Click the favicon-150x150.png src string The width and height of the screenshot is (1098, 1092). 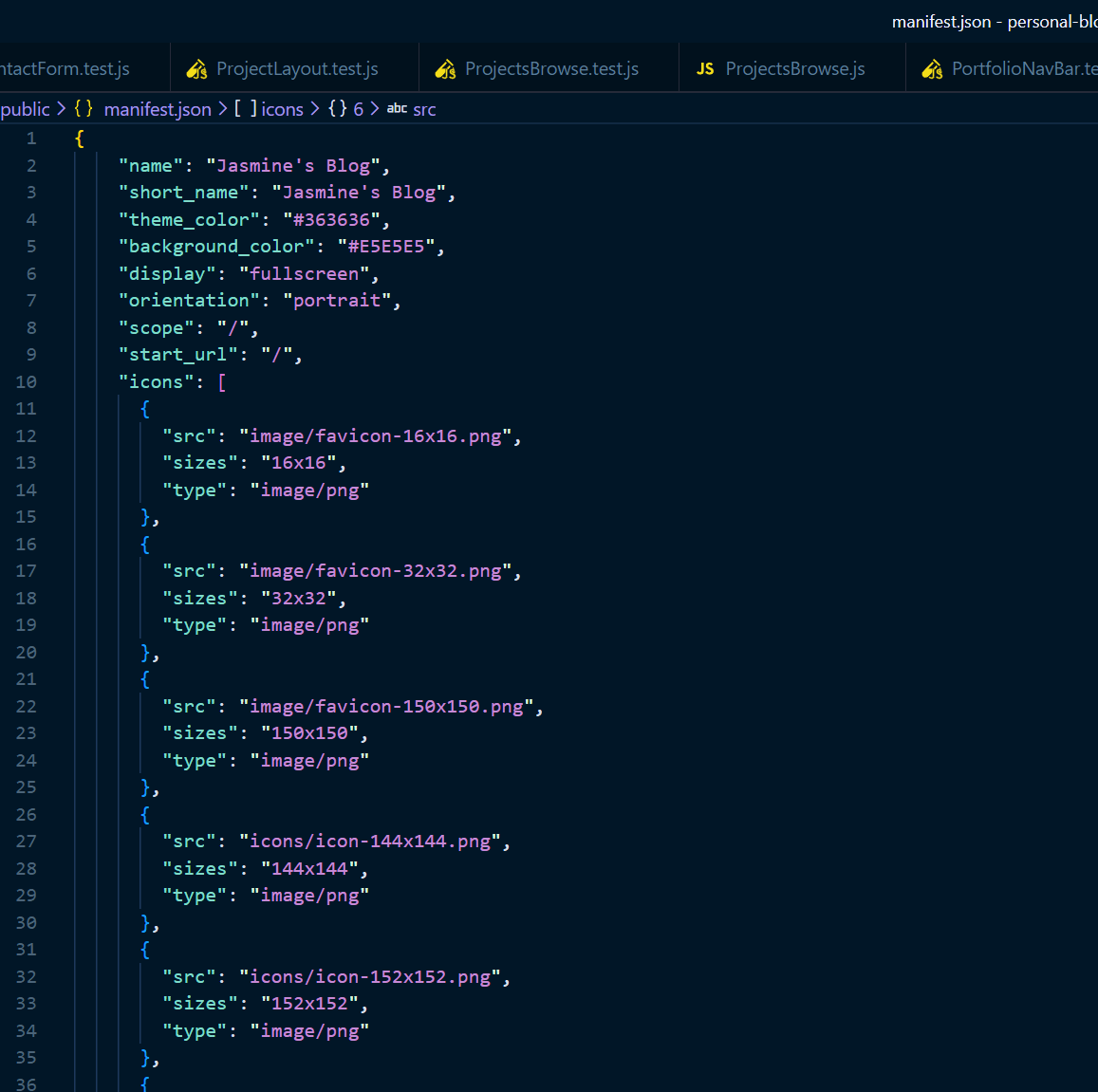point(385,707)
